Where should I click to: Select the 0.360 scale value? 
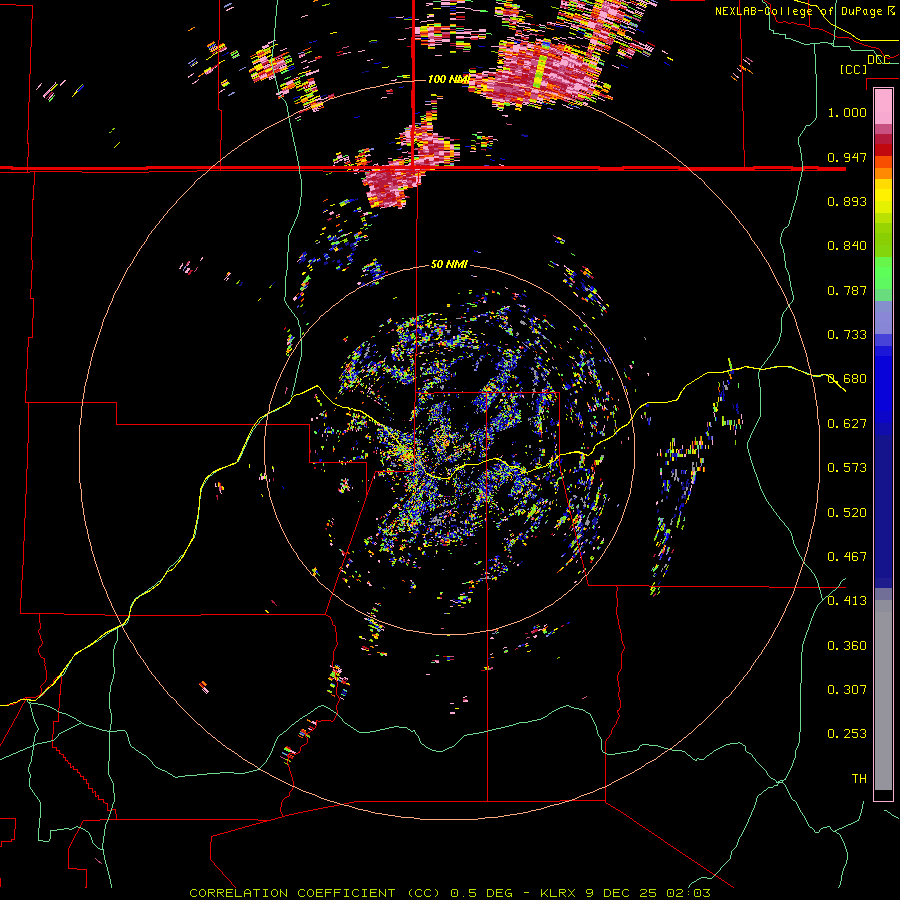pos(847,645)
